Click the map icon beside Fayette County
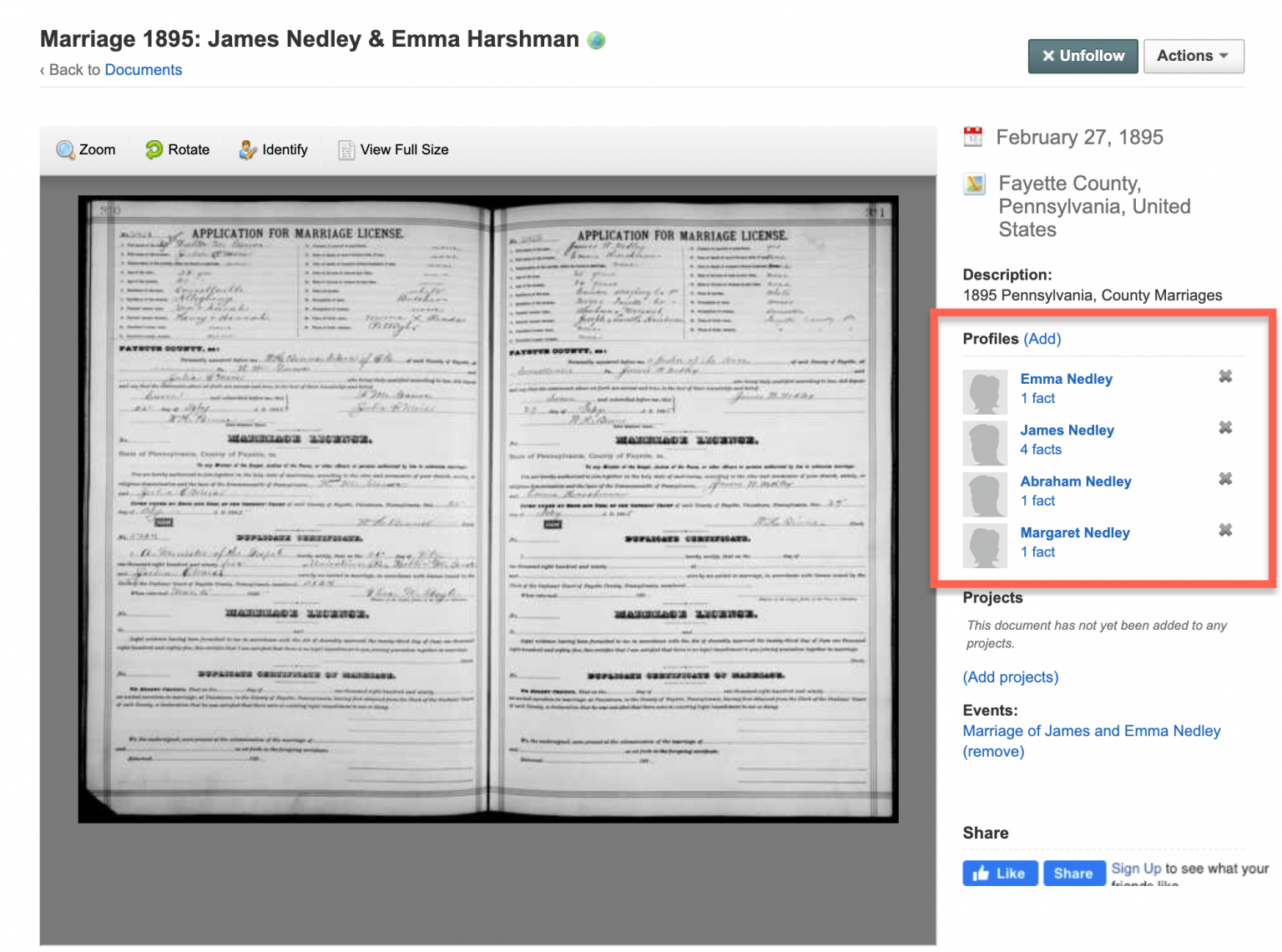The height and width of the screenshot is (952, 1282). (973, 184)
